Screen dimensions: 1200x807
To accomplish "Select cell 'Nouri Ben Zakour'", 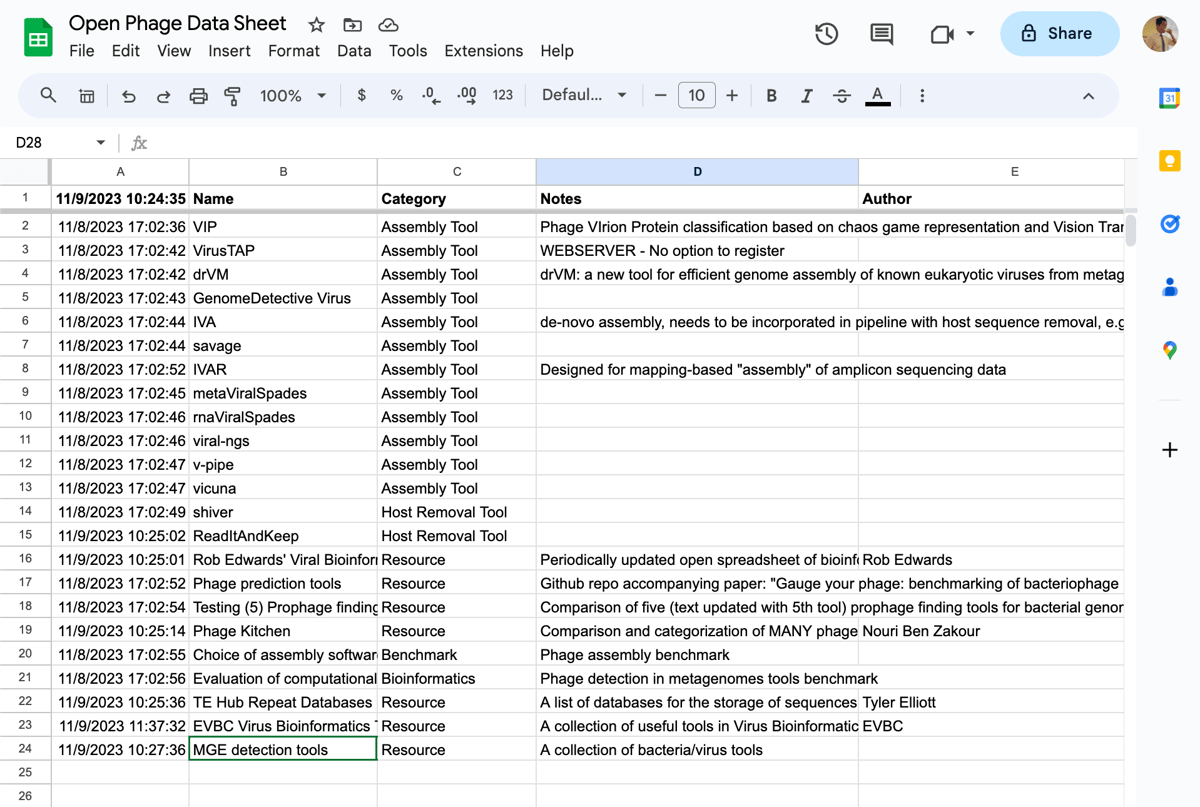I will [x=991, y=631].
